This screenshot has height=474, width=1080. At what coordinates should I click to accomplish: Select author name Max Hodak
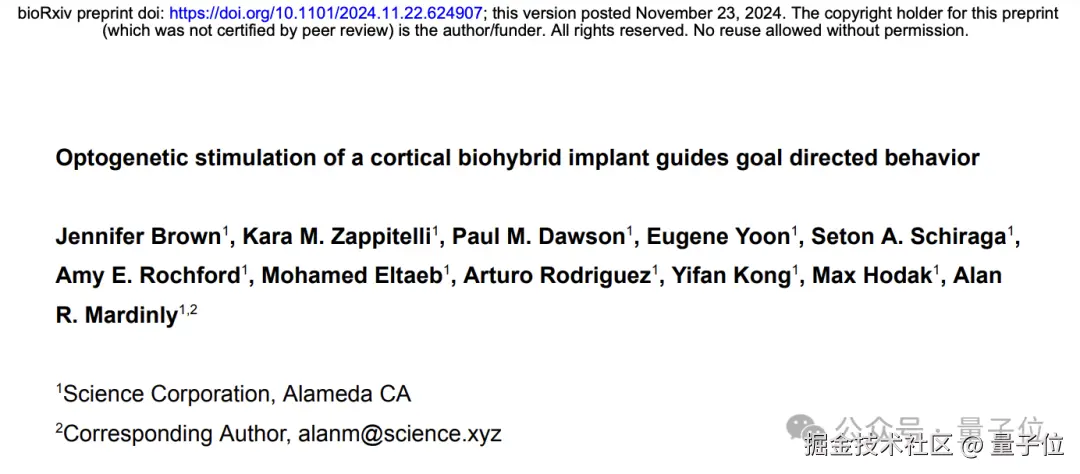(x=872, y=275)
